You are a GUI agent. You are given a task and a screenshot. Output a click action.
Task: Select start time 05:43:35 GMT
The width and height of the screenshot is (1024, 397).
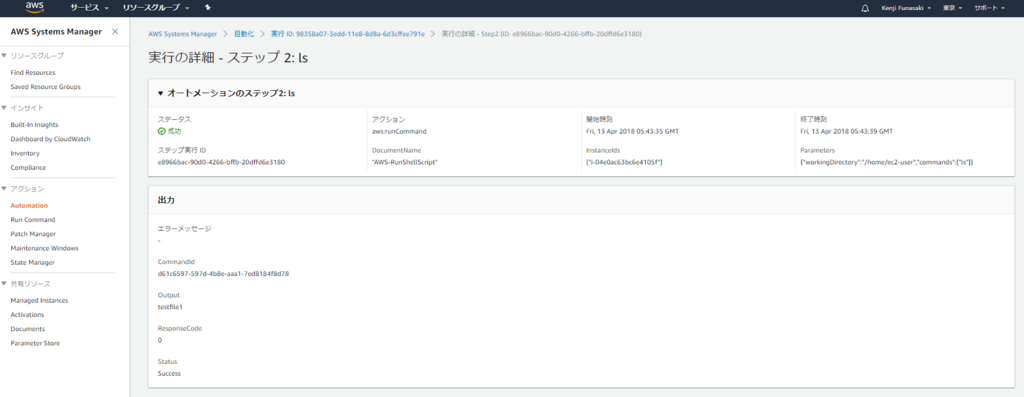pos(632,131)
